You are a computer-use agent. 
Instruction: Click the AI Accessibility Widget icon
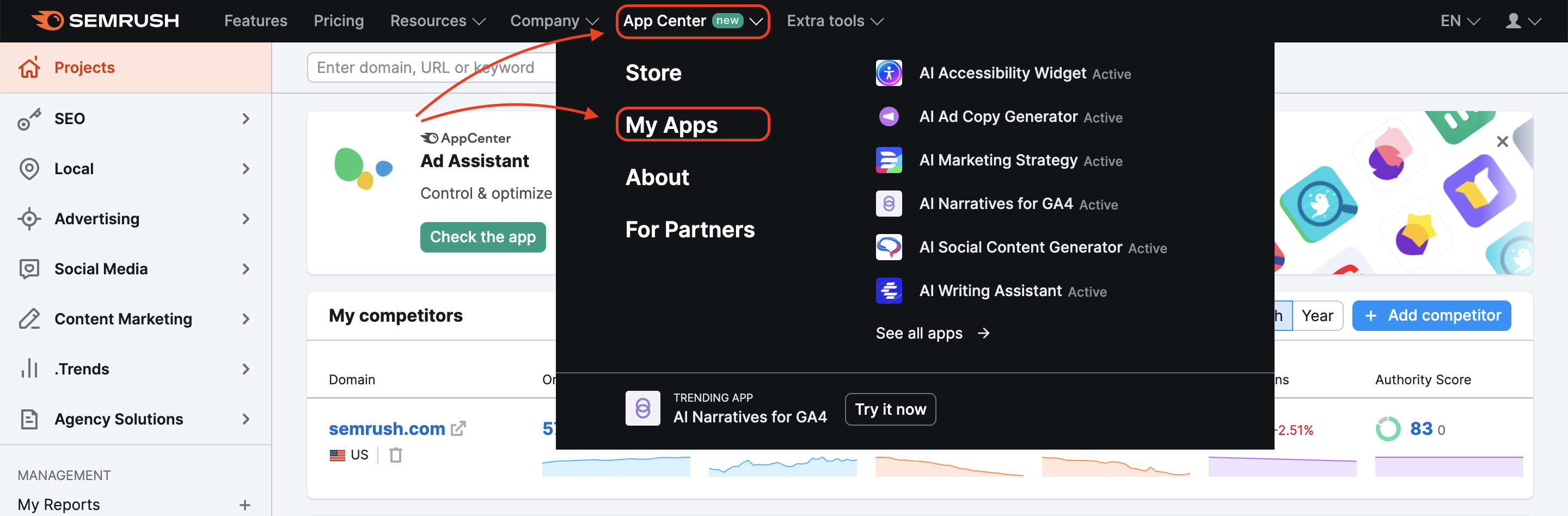889,73
